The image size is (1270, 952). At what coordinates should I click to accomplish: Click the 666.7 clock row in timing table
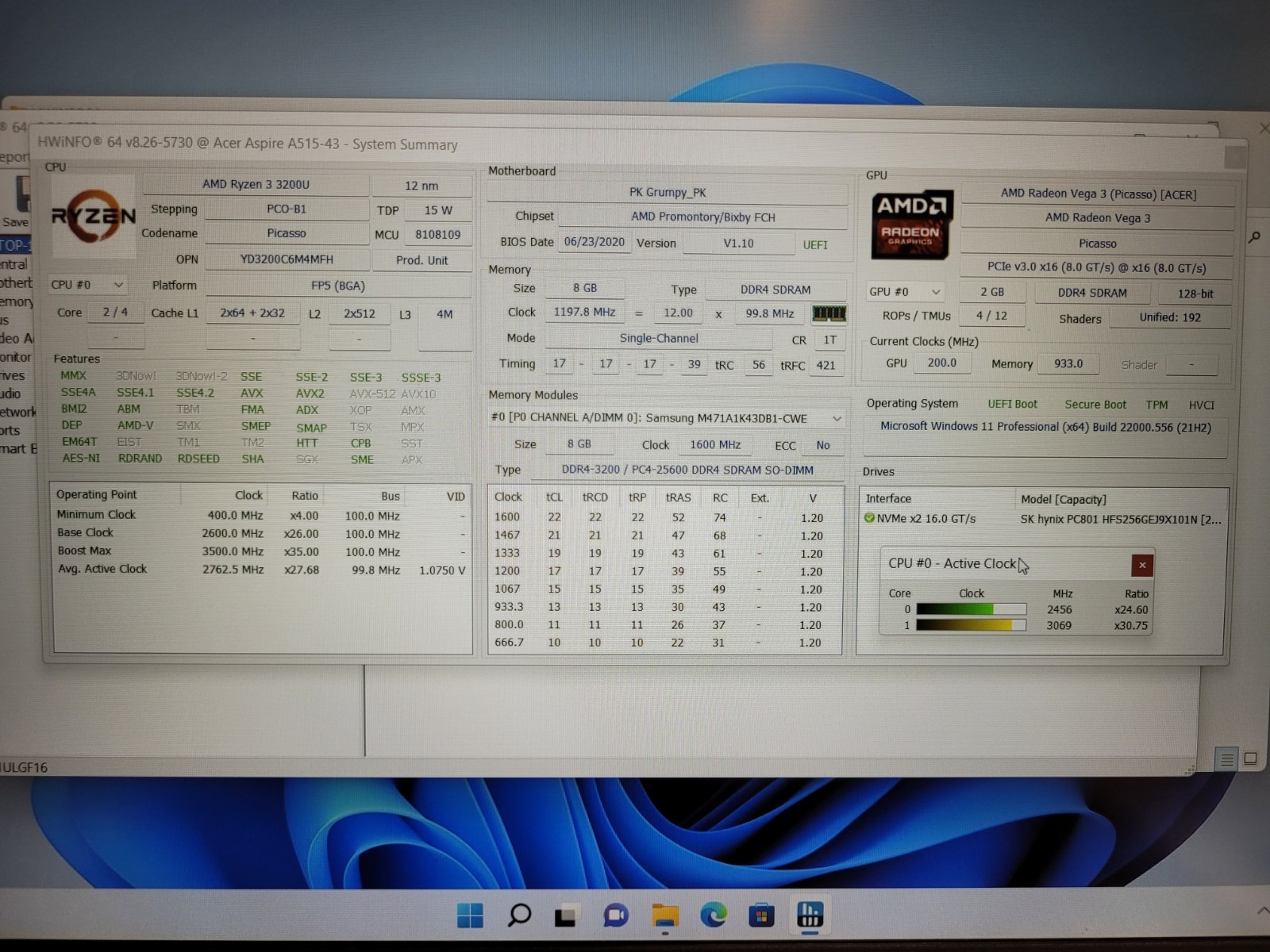coord(664,643)
